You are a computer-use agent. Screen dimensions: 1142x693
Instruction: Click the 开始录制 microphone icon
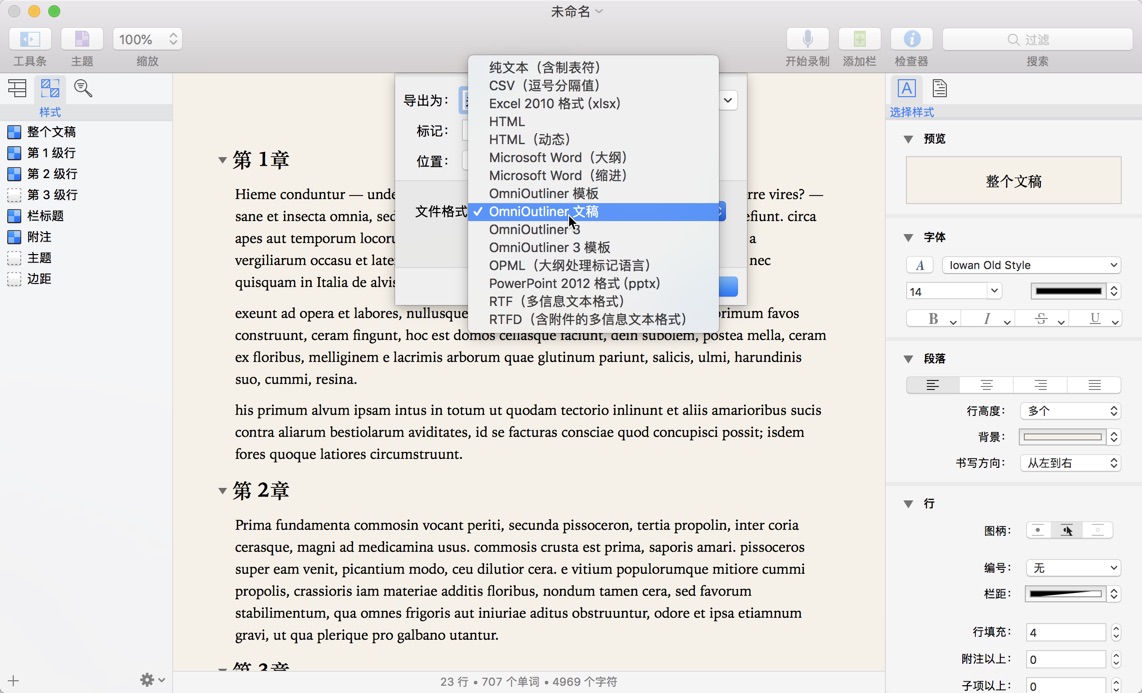click(807, 39)
